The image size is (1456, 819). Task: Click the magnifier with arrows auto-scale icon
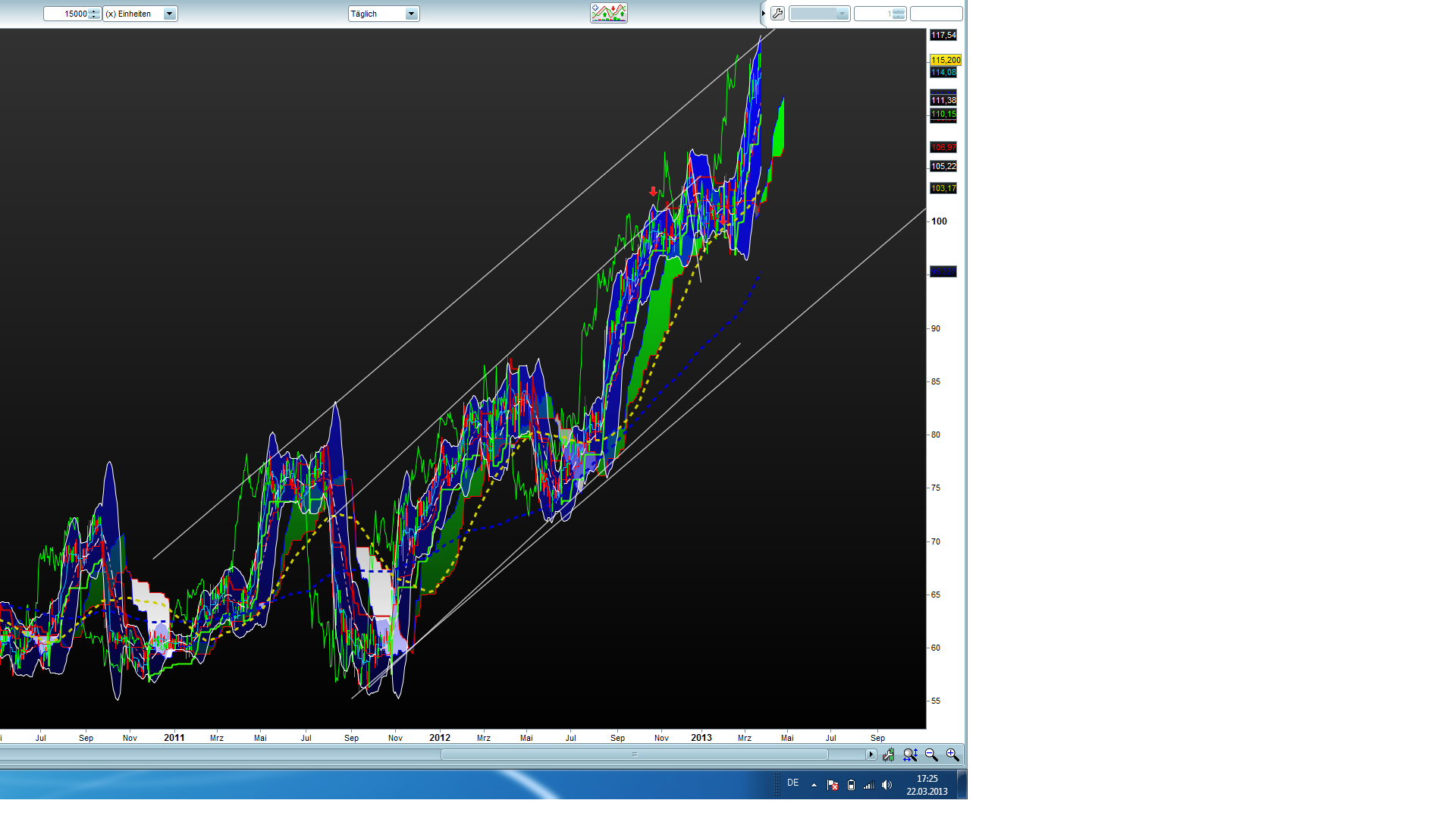pos(909,755)
